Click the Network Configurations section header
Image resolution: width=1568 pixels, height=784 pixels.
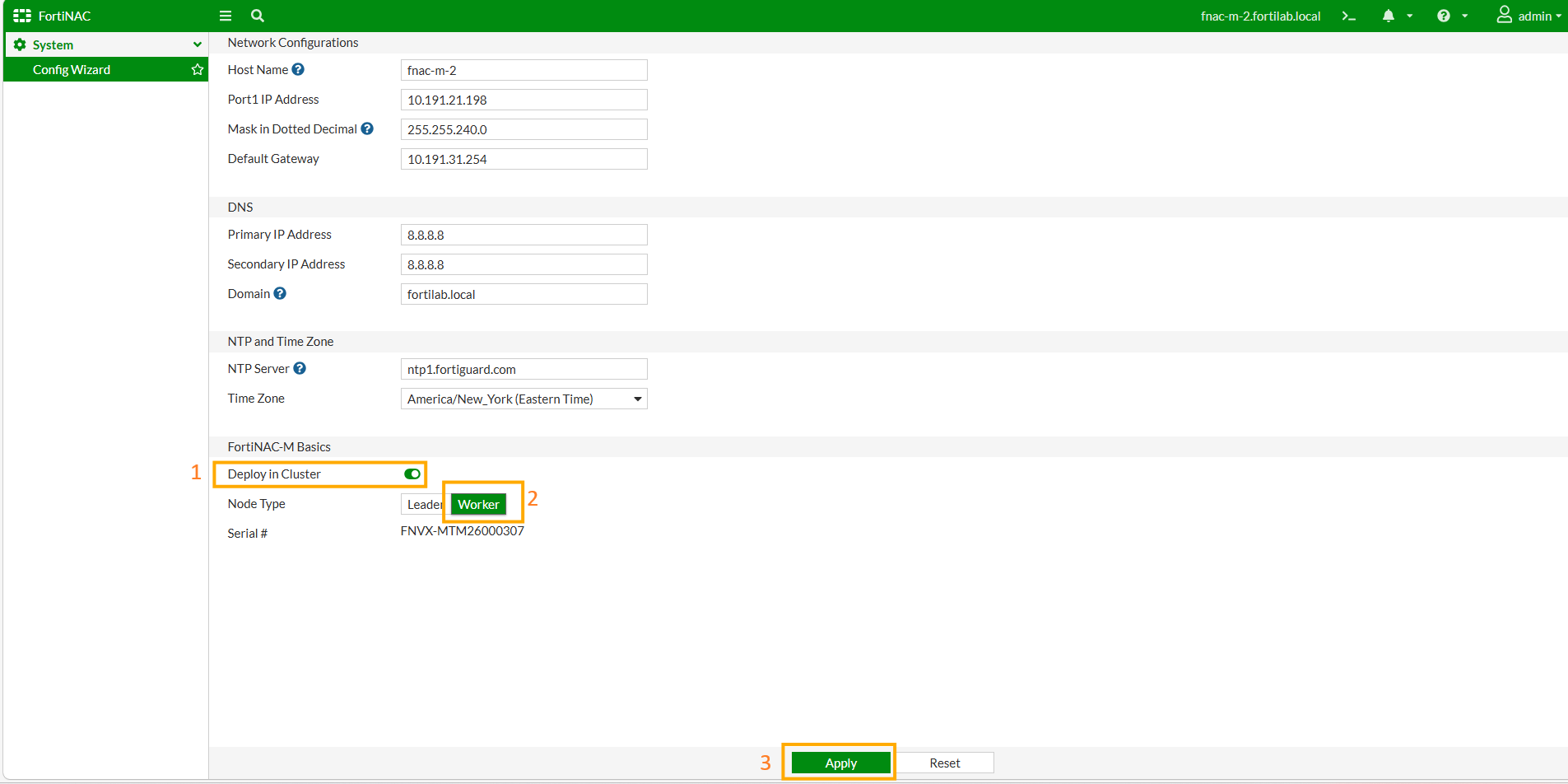click(293, 42)
